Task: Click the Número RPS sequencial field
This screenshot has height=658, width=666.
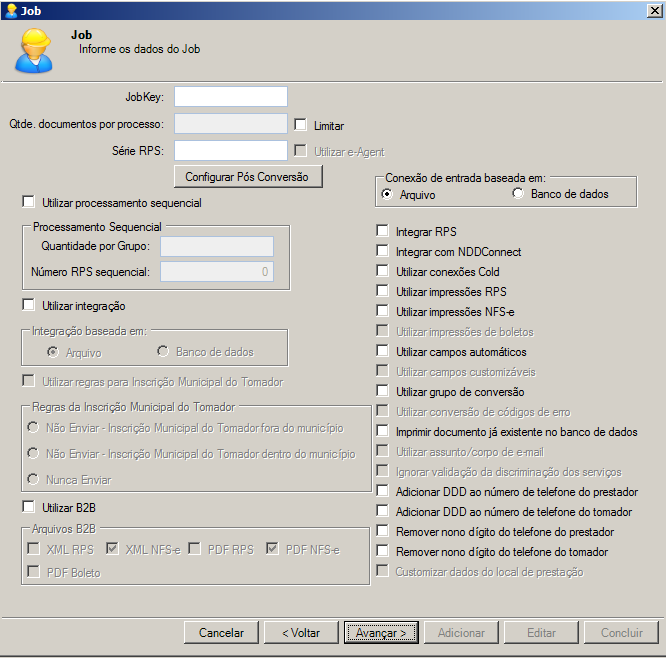Action: [x=217, y=271]
